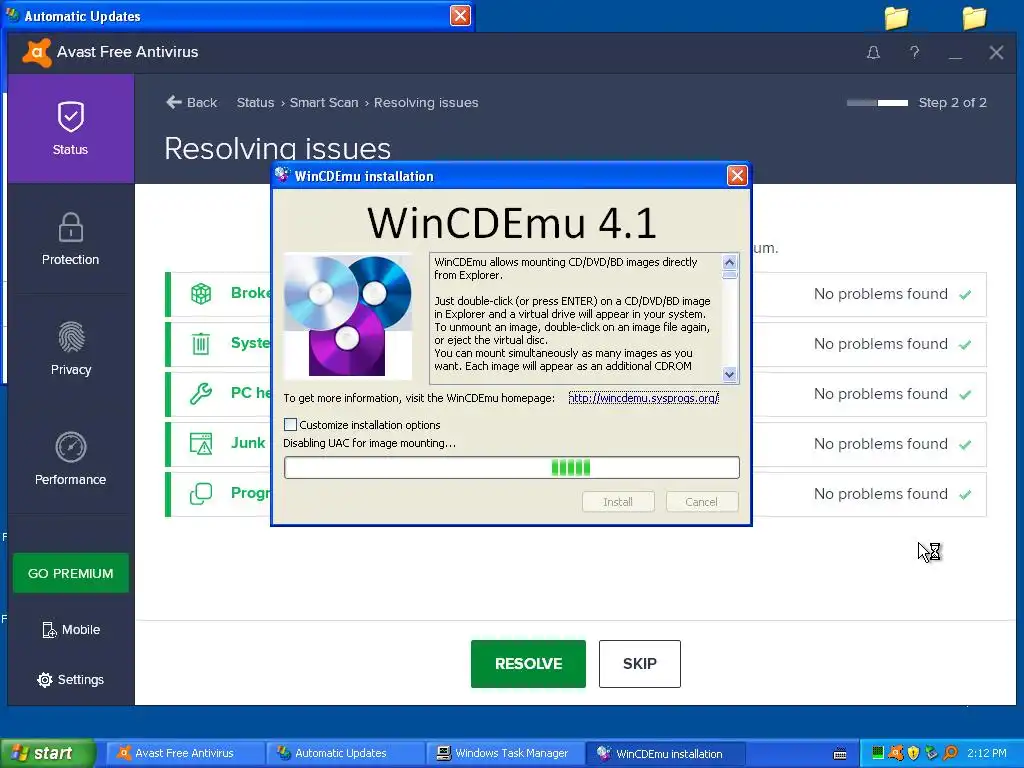Image resolution: width=1024 pixels, height=768 pixels.
Task: Close the Automatic Updates window
Action: tap(460, 15)
